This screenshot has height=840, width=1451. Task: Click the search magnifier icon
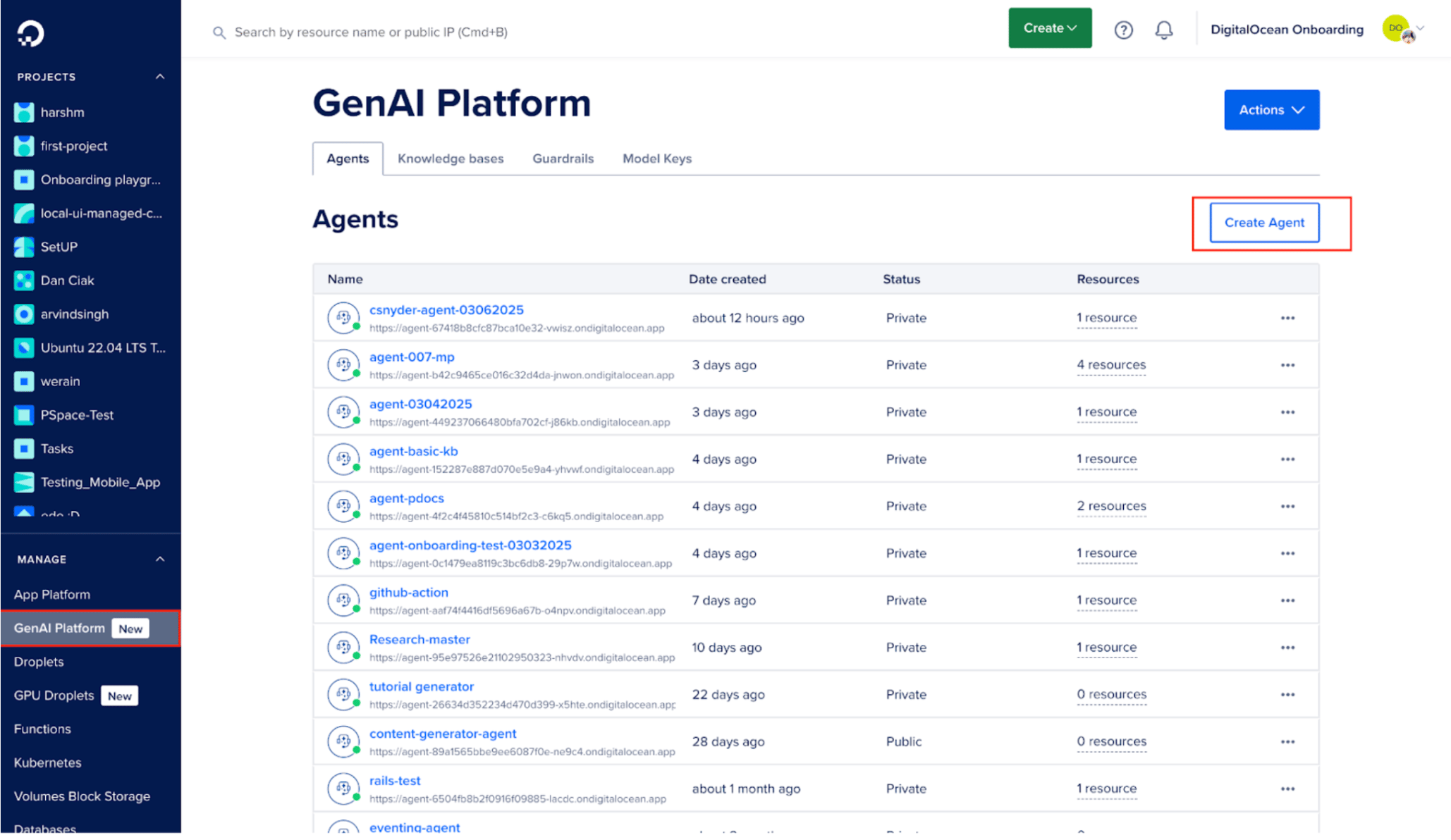pyautogui.click(x=219, y=32)
